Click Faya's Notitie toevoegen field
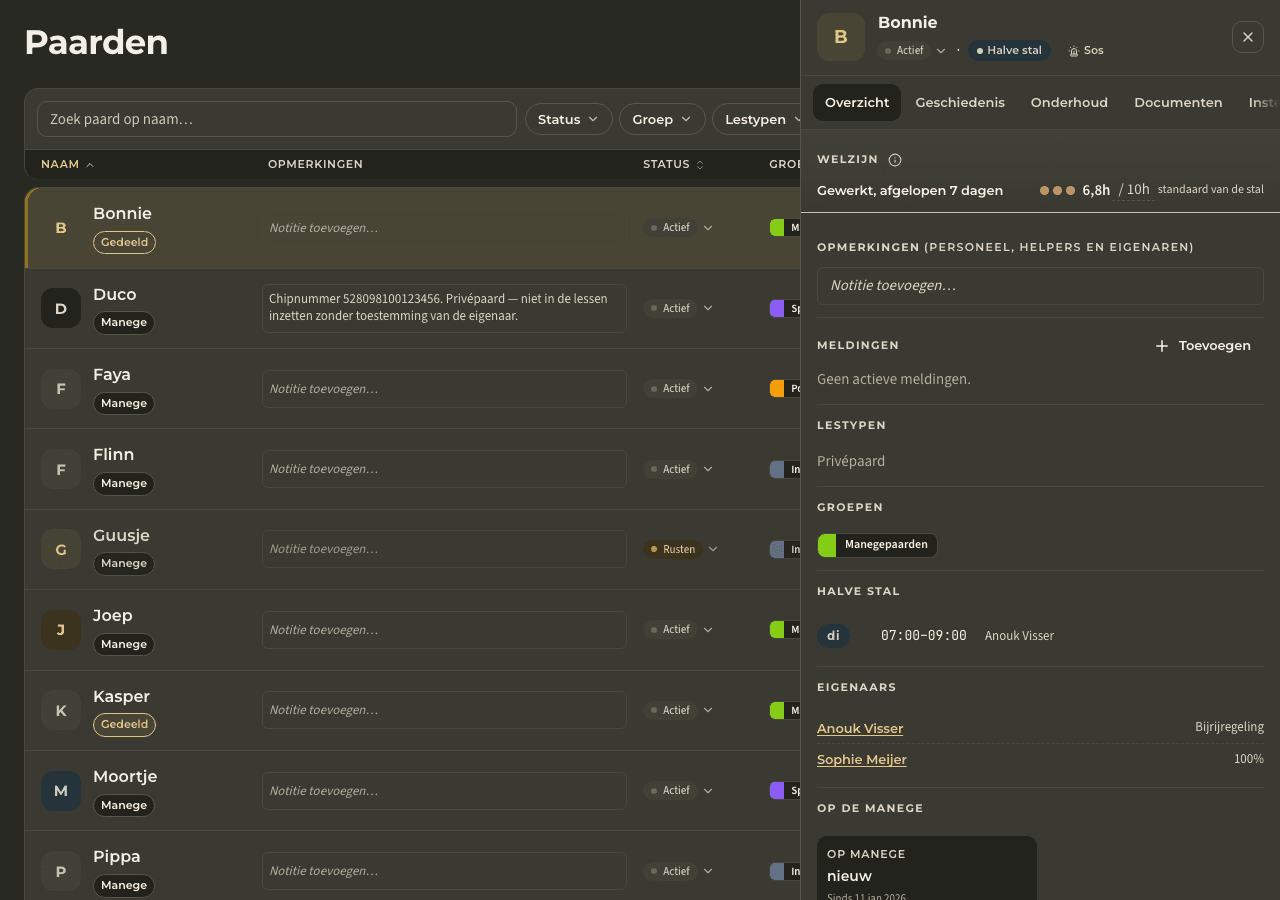The image size is (1280, 900). coord(444,389)
